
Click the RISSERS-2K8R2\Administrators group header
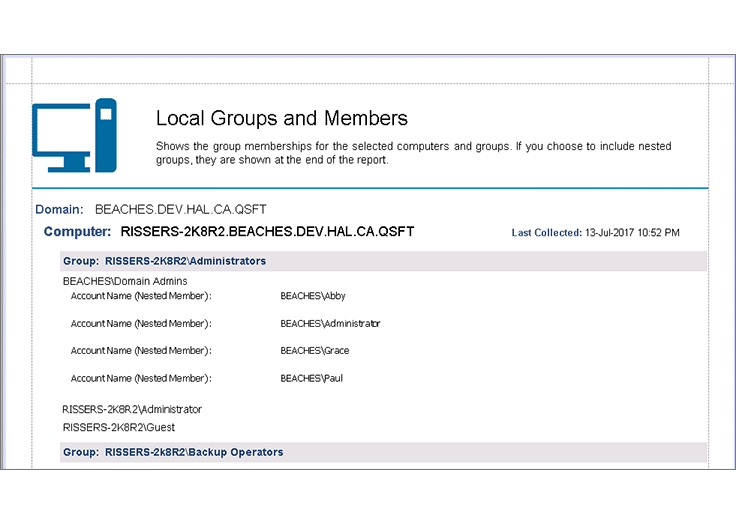click(x=383, y=261)
